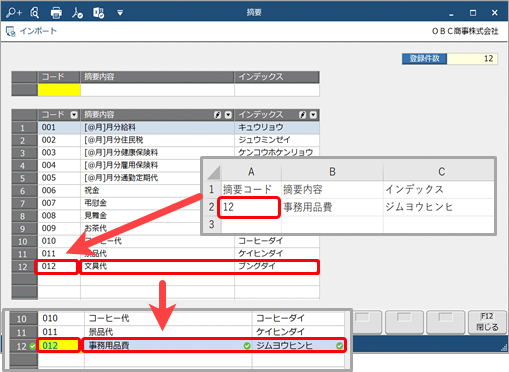Click the インデックス column edit pencil icon

[x=302, y=115]
